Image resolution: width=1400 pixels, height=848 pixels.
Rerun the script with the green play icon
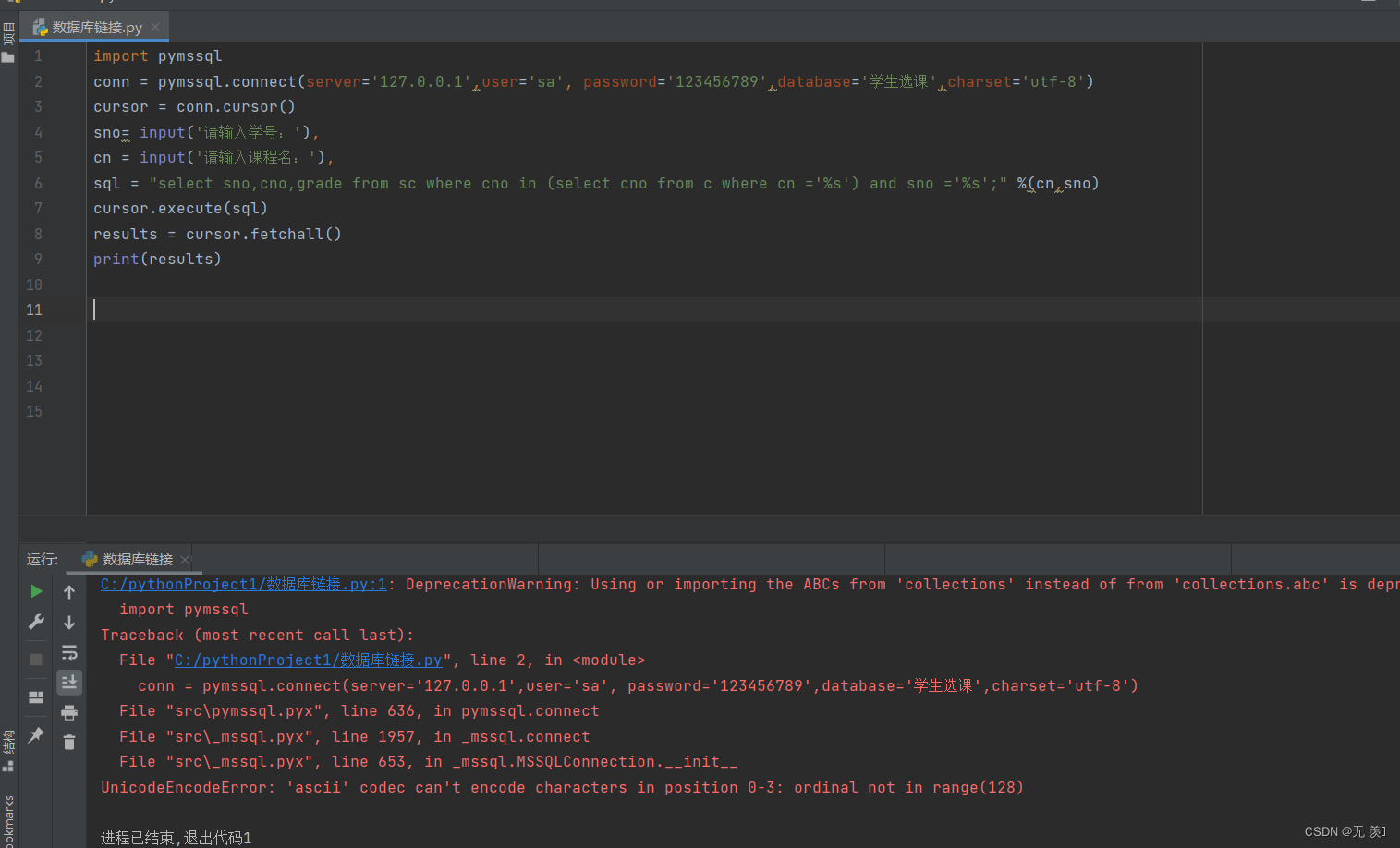click(36, 591)
